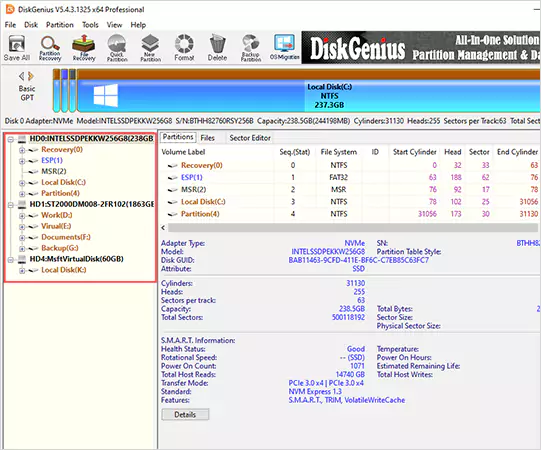This screenshot has height=450, width=541.
Task: Switch to the Partitions tab
Action: tap(178, 137)
